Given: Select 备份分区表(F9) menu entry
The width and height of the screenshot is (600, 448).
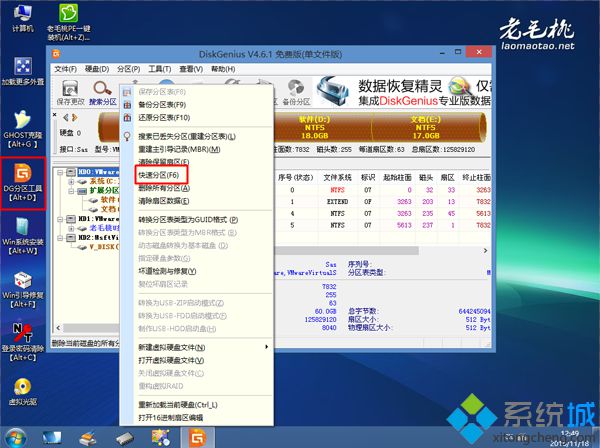Looking at the screenshot, I should point(162,104).
